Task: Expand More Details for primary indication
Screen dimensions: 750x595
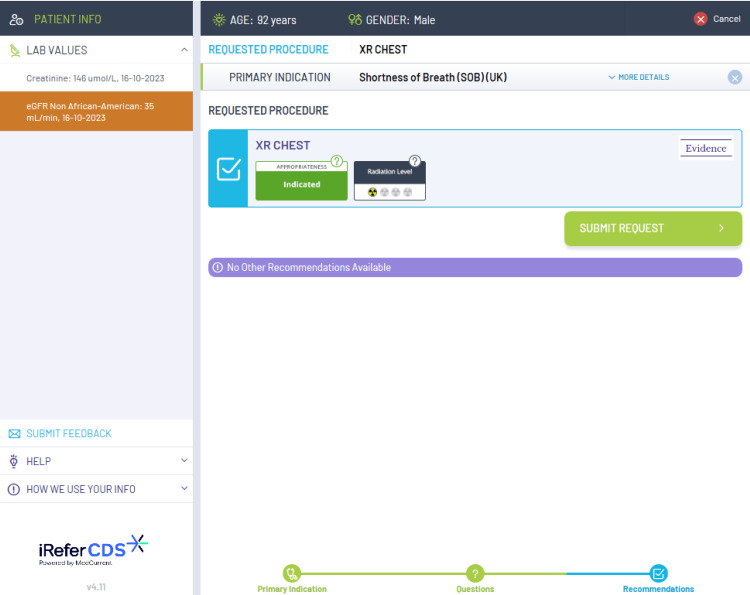Action: pos(639,77)
